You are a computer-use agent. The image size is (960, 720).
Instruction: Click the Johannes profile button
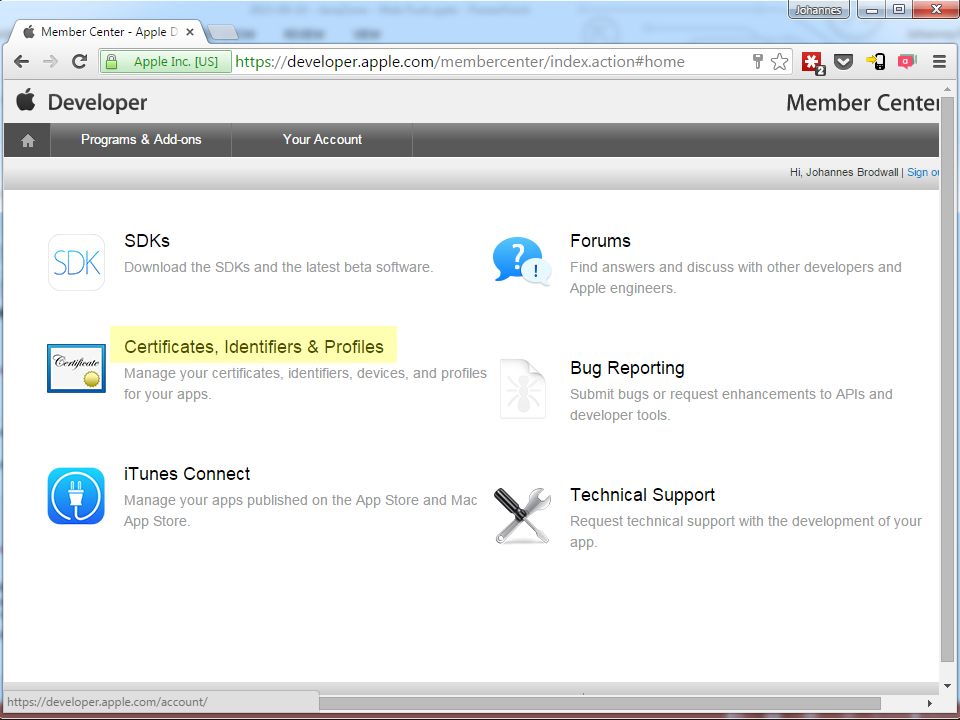818,10
